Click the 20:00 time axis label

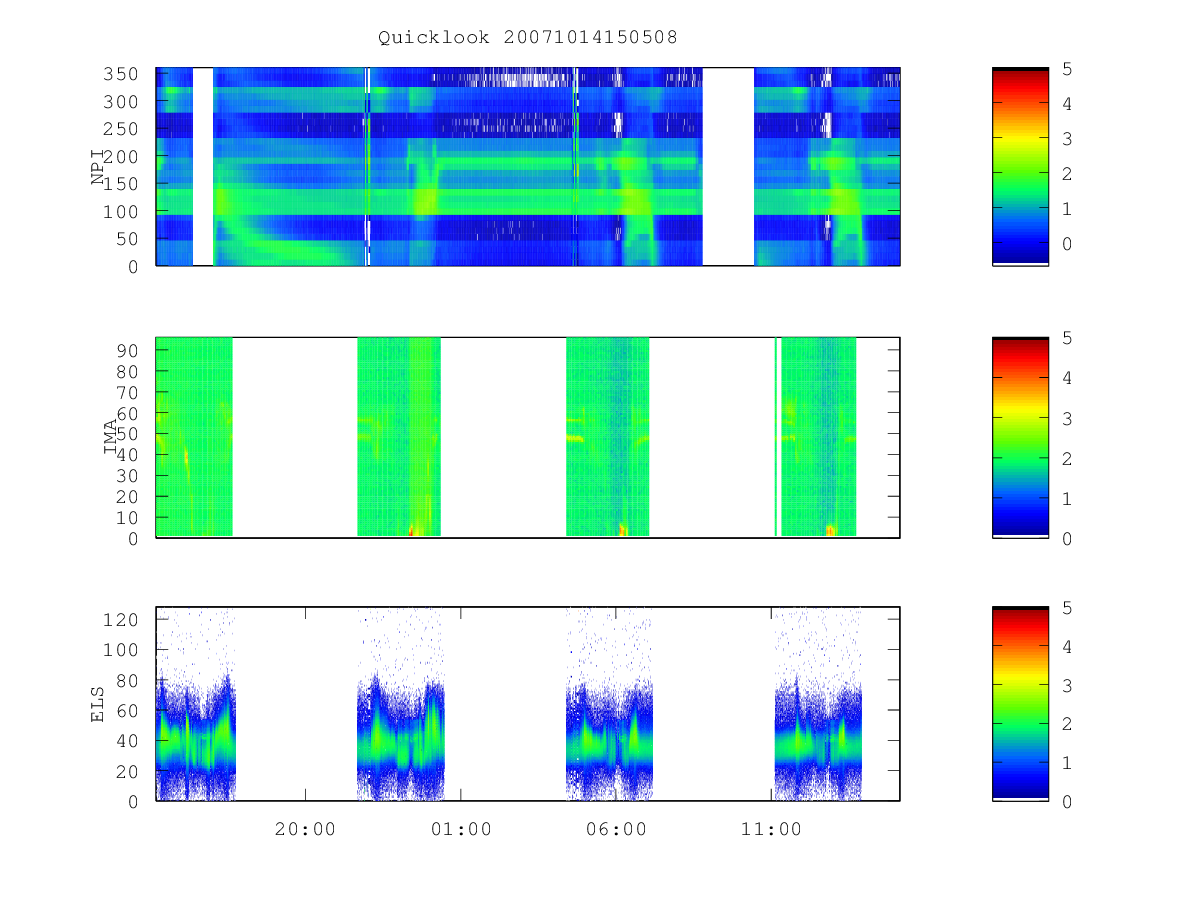point(305,829)
